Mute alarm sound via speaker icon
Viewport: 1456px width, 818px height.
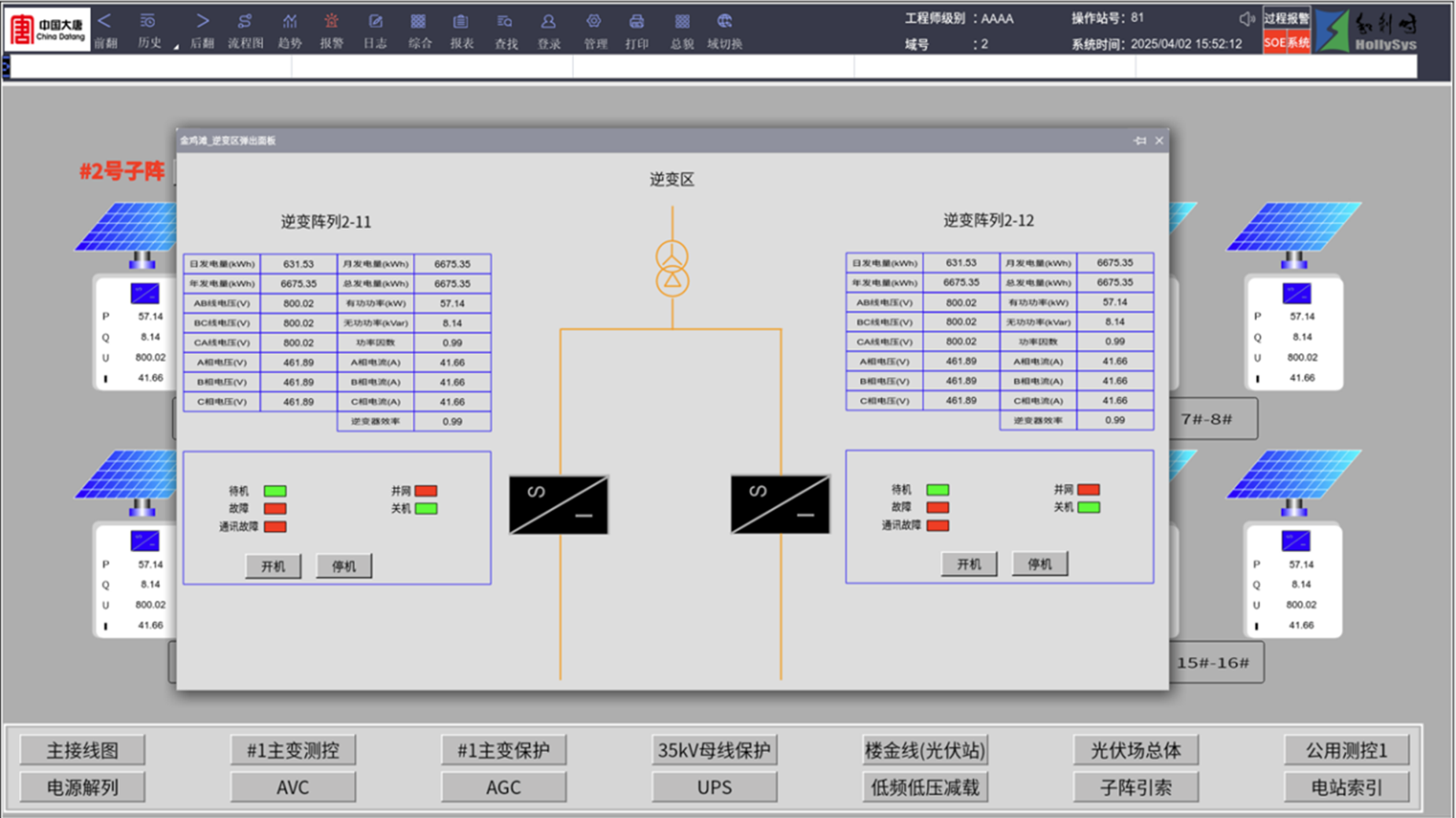click(1246, 19)
